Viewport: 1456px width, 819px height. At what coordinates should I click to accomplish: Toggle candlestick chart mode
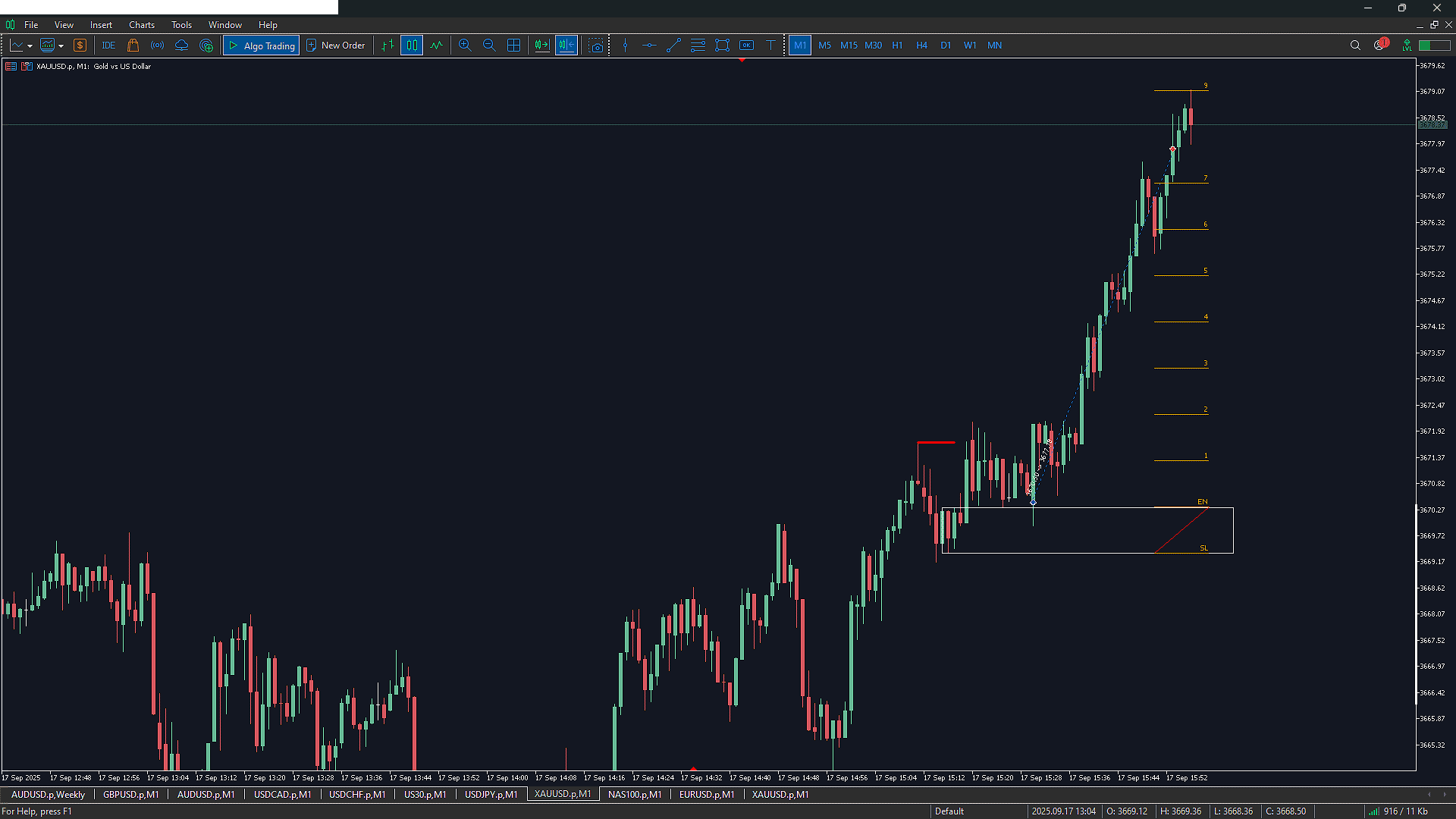pyautogui.click(x=412, y=45)
